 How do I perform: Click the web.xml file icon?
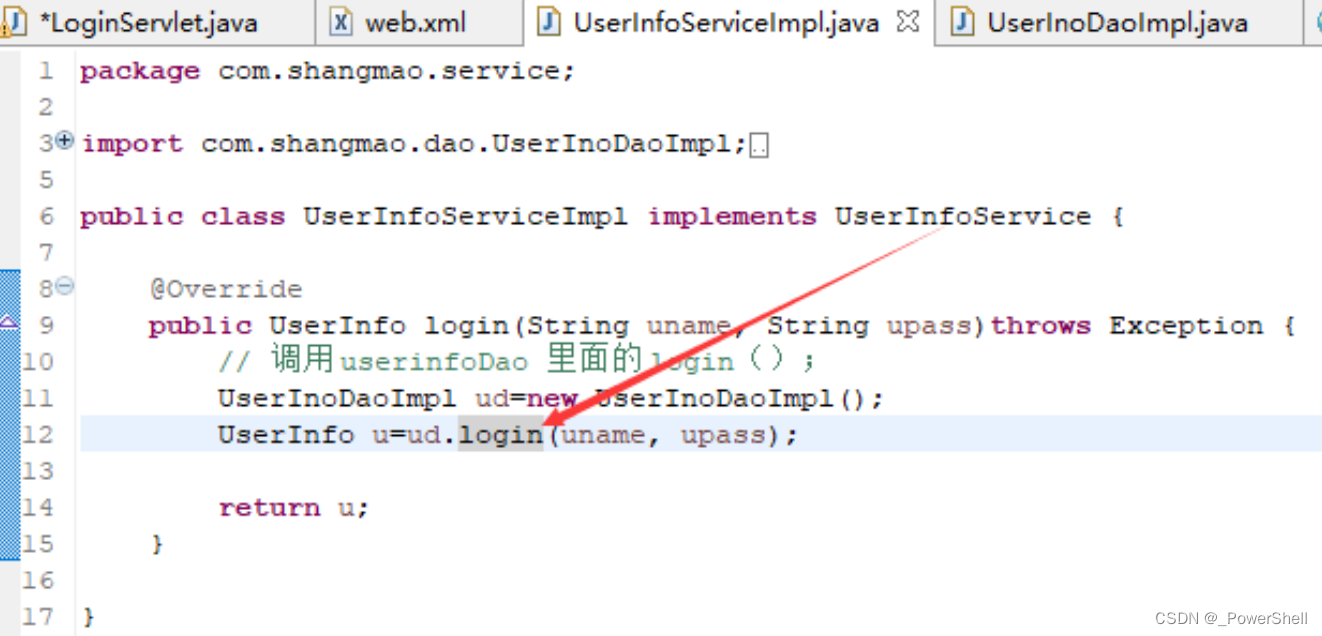click(342, 22)
